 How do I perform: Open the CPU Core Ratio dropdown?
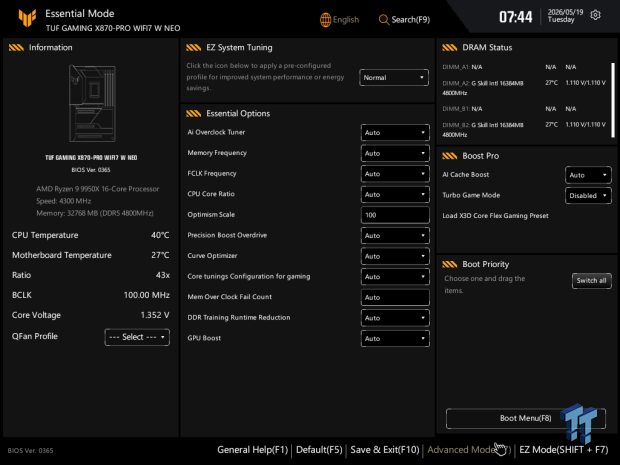(395, 194)
